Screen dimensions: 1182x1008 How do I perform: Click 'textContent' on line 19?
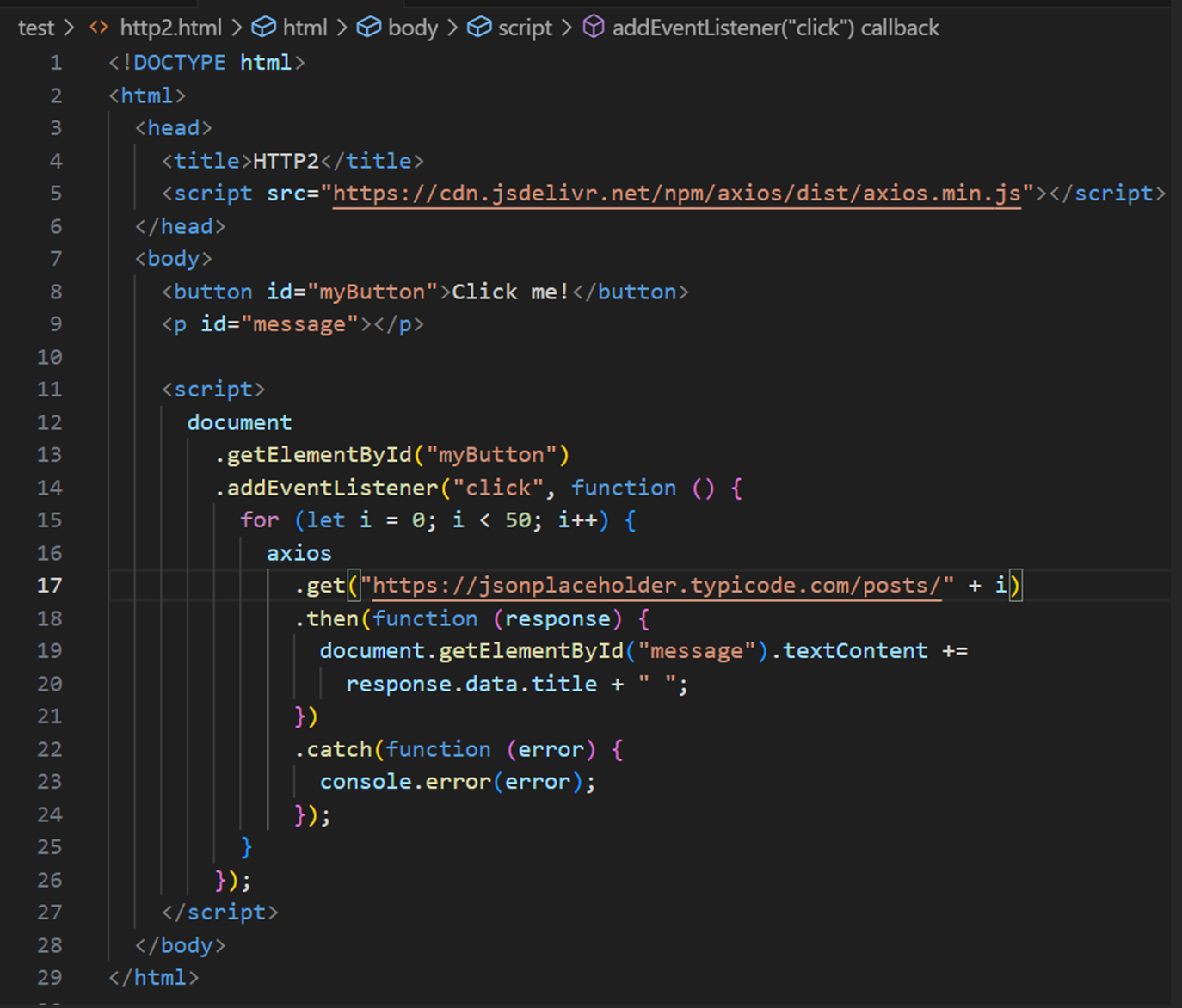[x=855, y=651]
